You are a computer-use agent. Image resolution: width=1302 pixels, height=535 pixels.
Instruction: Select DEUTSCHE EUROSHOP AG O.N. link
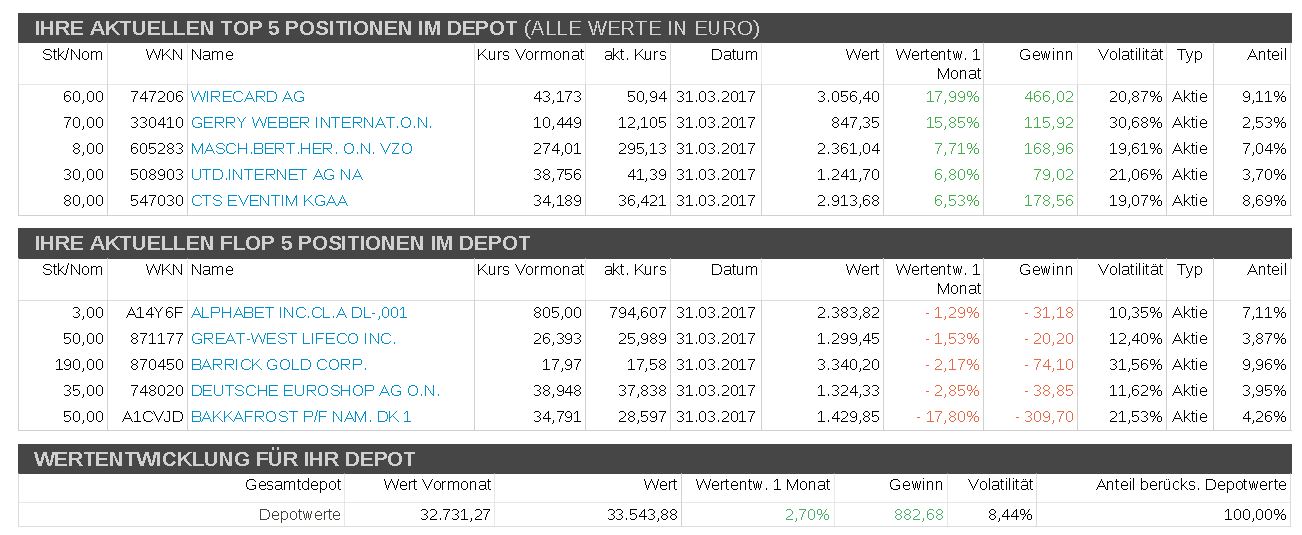pos(315,391)
